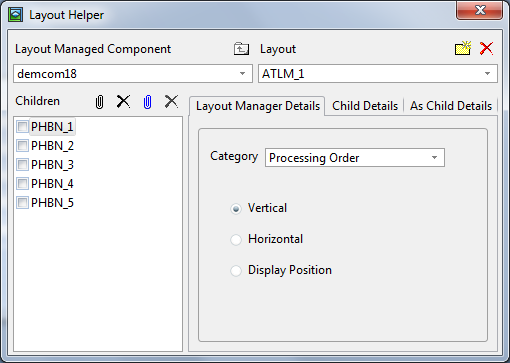Click the black paperclip attach icon

[x=99, y=102]
